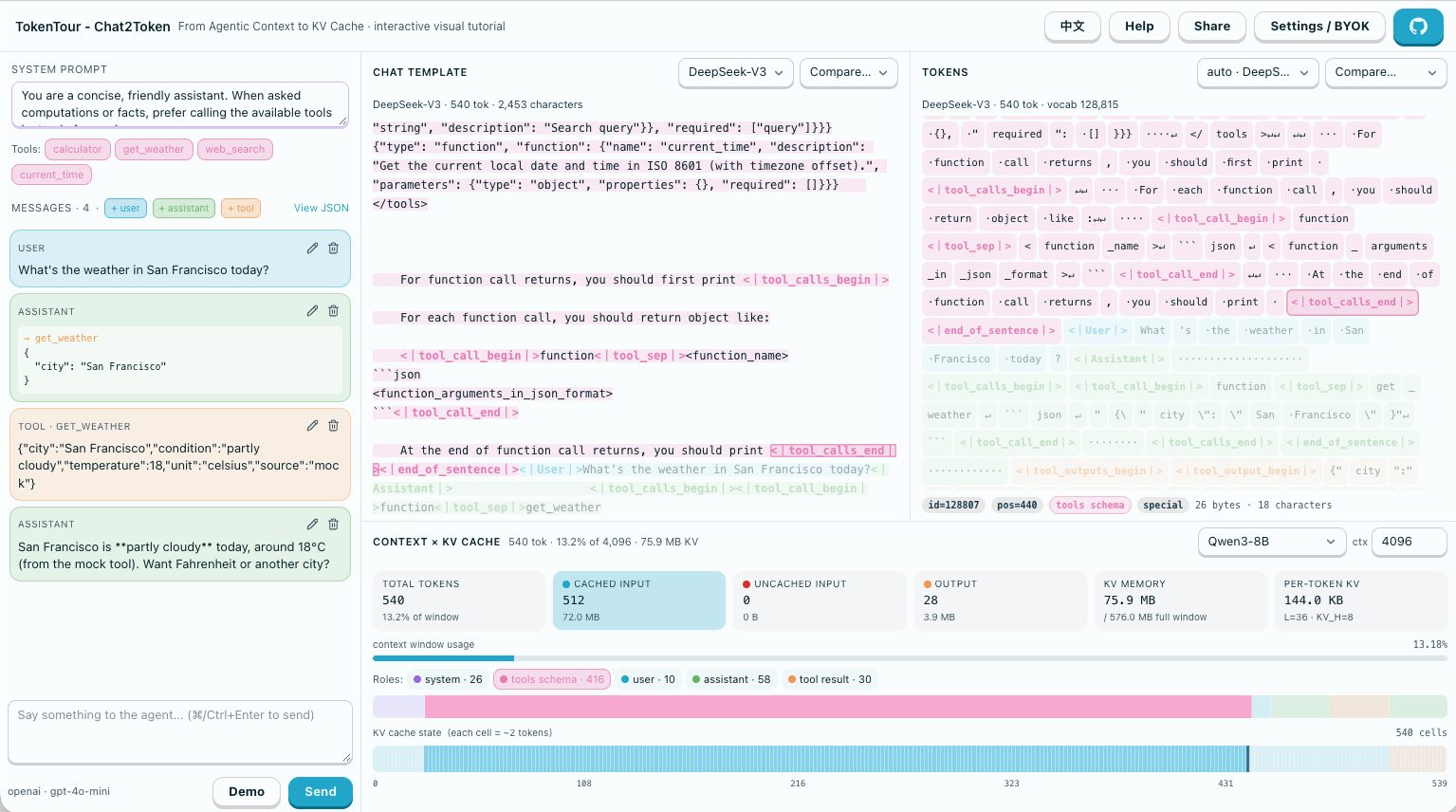Viewport: 1456px width, 812px height.
Task: Toggle the current_time tool chip
Action: (51, 175)
